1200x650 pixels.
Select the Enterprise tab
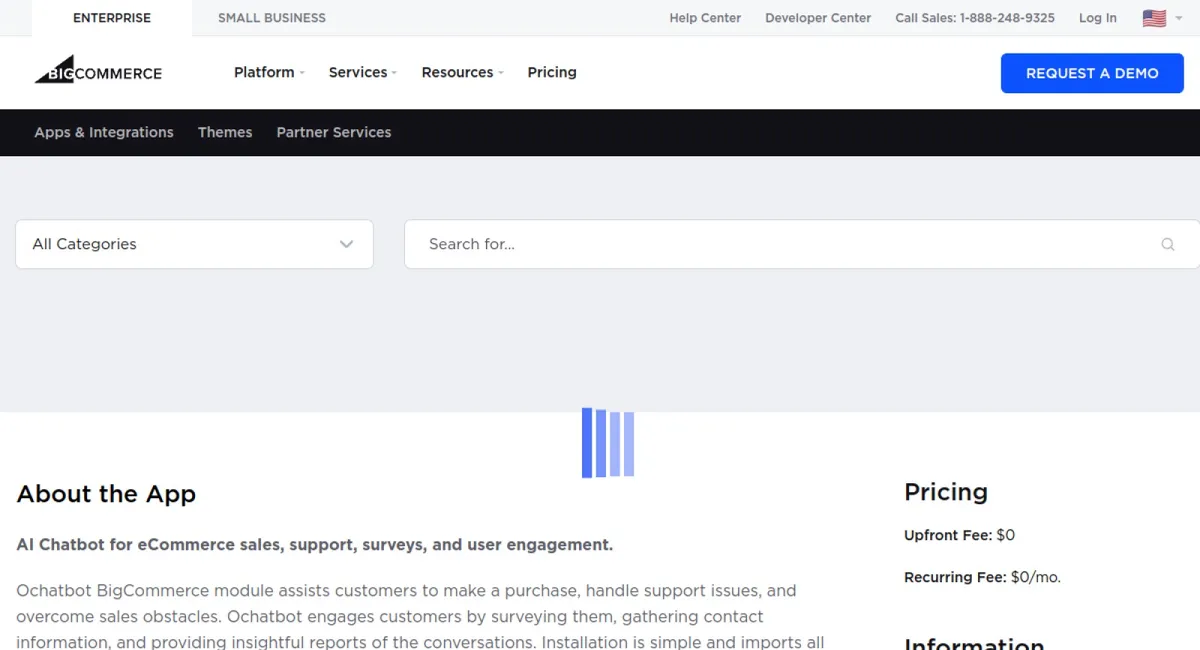(x=111, y=17)
